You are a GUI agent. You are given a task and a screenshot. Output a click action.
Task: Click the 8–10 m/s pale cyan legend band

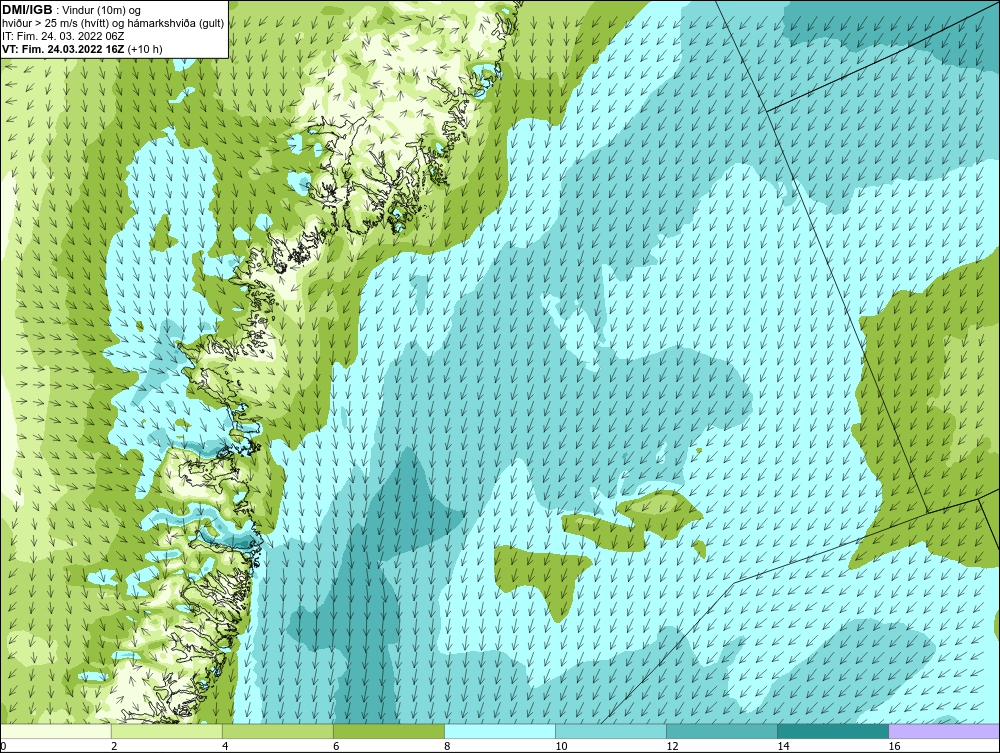(500, 731)
